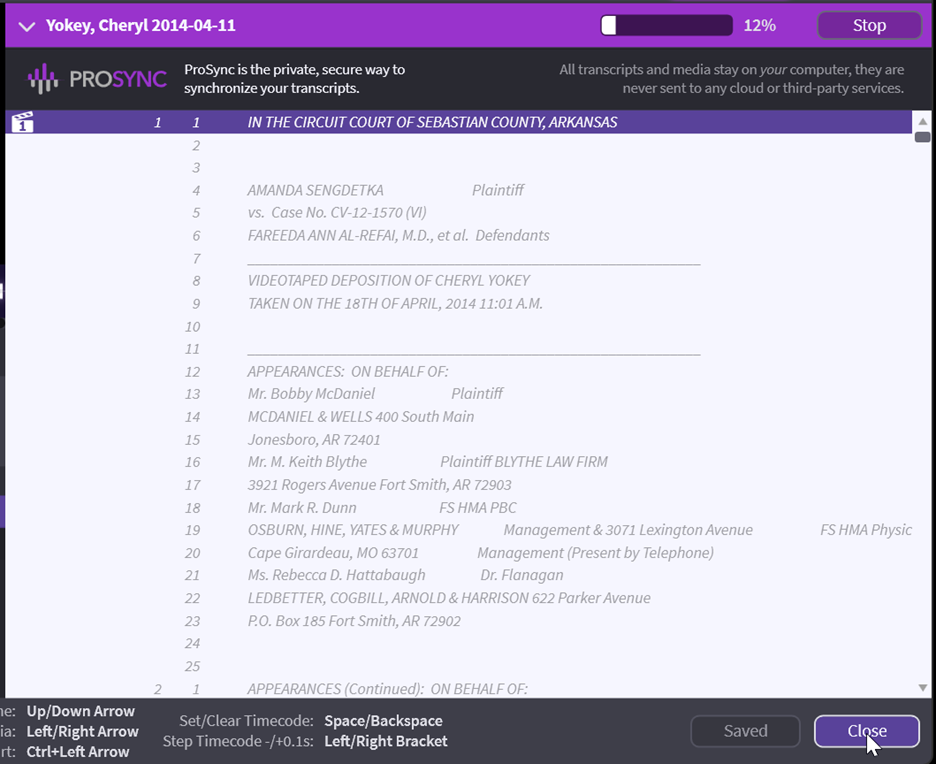Click the transcript scrollbar thumb
936x764 pixels.
click(x=922, y=137)
